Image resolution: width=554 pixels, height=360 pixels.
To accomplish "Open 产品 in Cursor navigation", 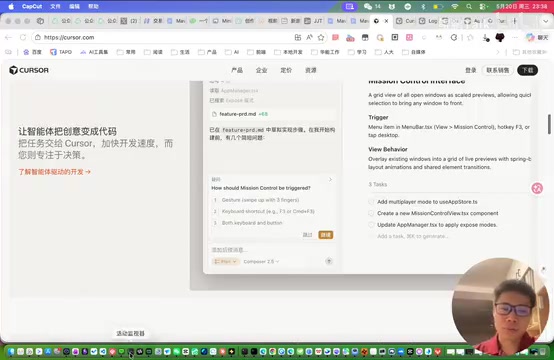I will coord(237,70).
